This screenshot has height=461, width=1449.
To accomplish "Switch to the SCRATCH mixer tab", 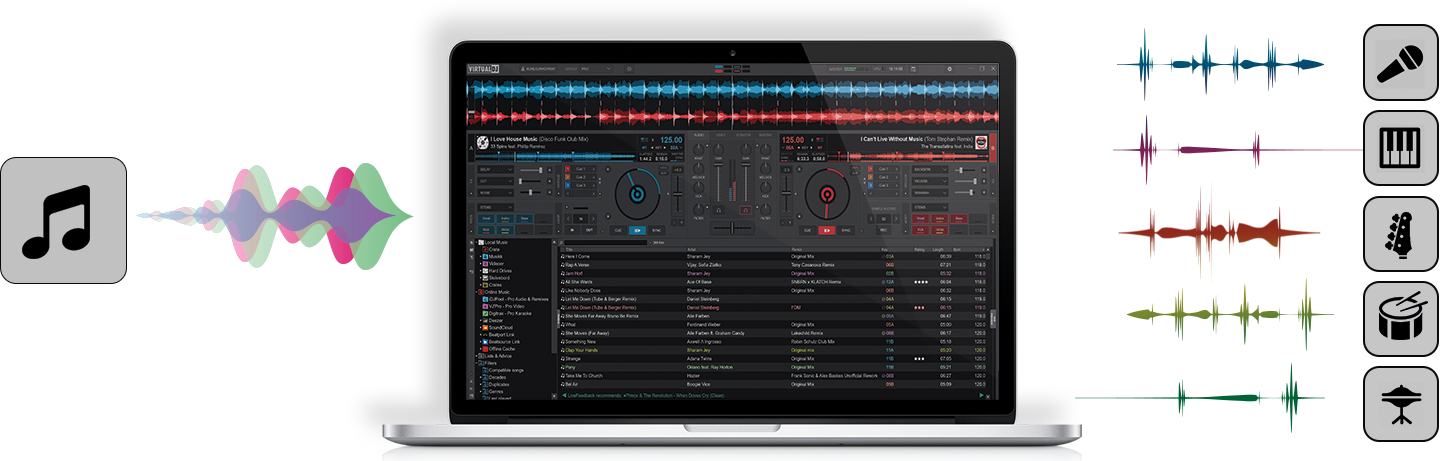I will pyautogui.click(x=743, y=134).
